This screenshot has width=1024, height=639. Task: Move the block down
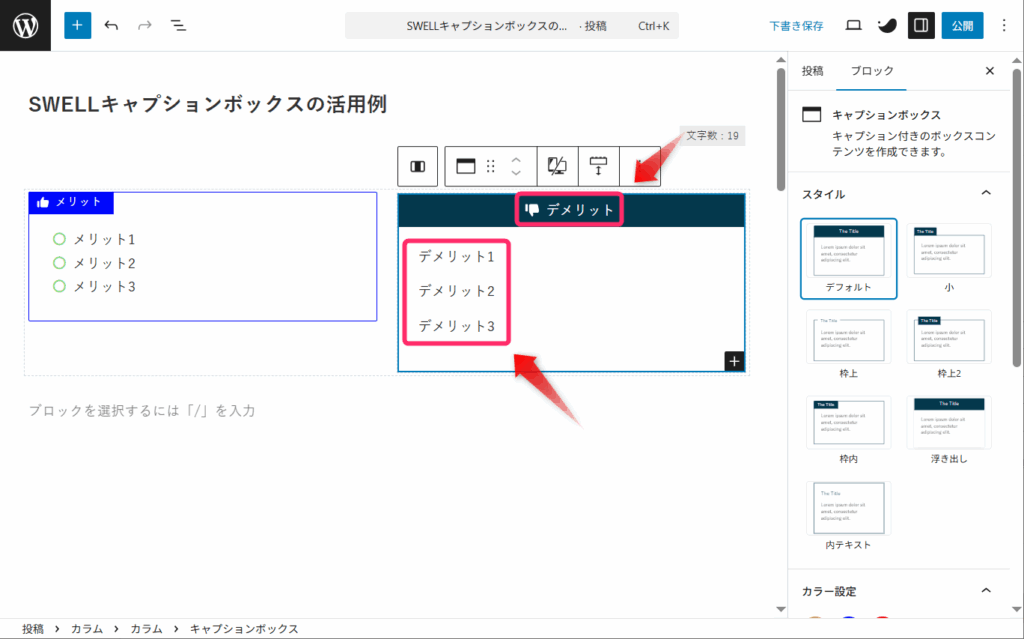point(516,173)
